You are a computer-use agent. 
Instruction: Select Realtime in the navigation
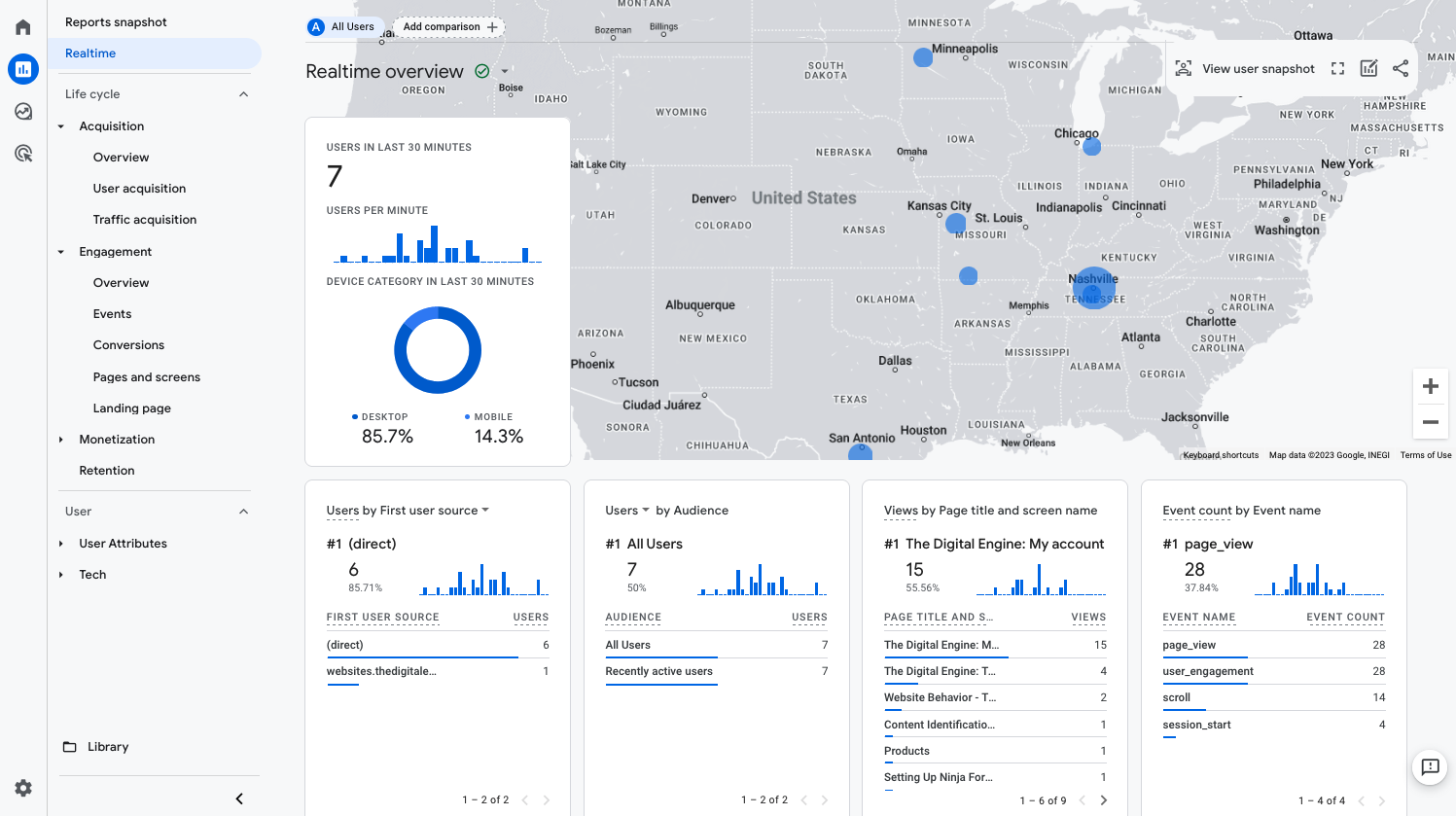(90, 53)
